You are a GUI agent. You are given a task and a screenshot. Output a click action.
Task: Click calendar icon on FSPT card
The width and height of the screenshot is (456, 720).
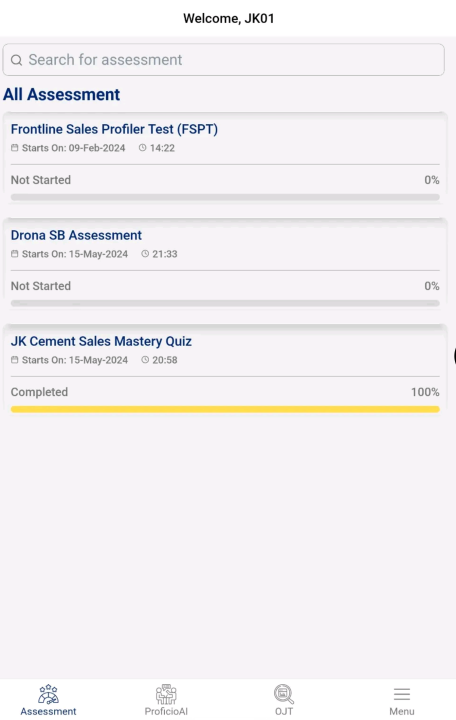15,148
